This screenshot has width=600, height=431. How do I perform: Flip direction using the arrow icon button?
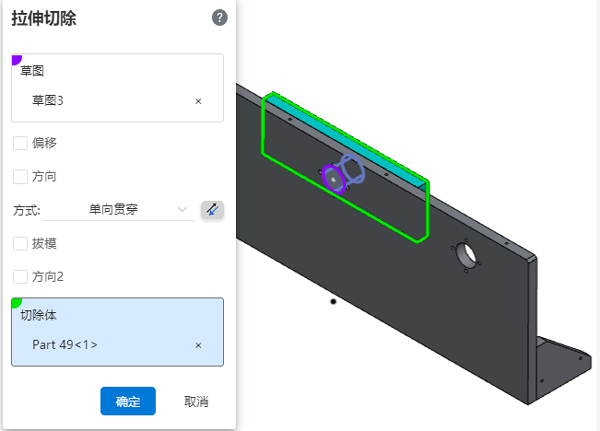tap(212, 210)
